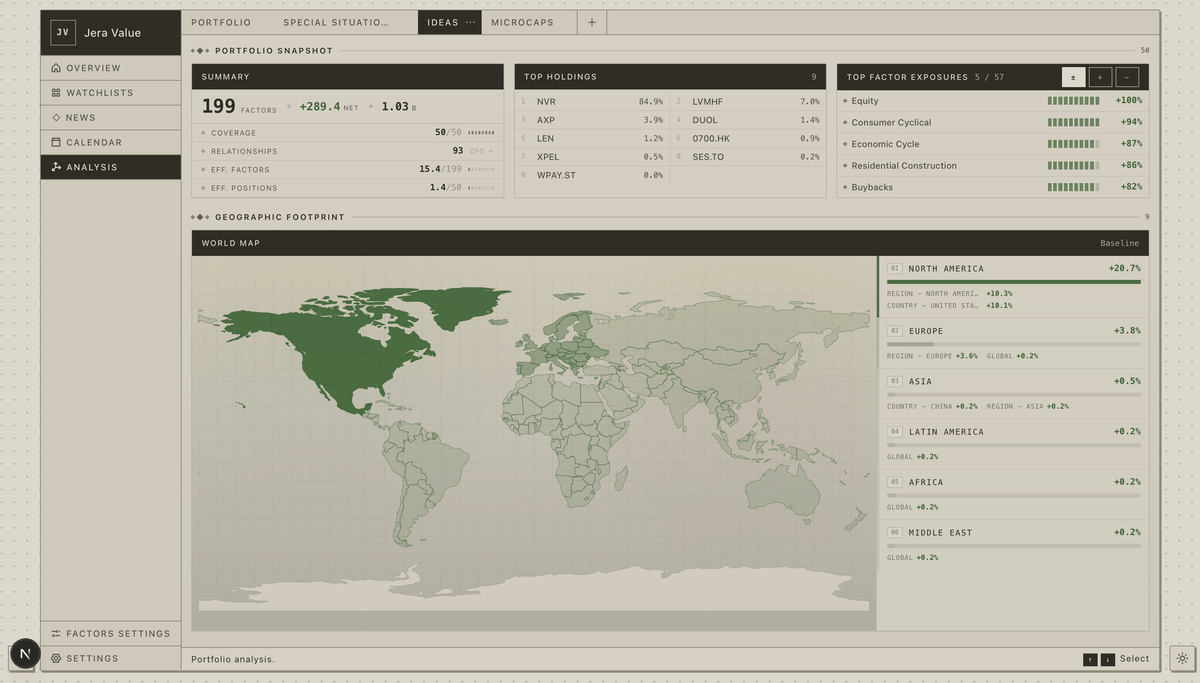Click the diamond bullet beside Buybacks

point(845,187)
